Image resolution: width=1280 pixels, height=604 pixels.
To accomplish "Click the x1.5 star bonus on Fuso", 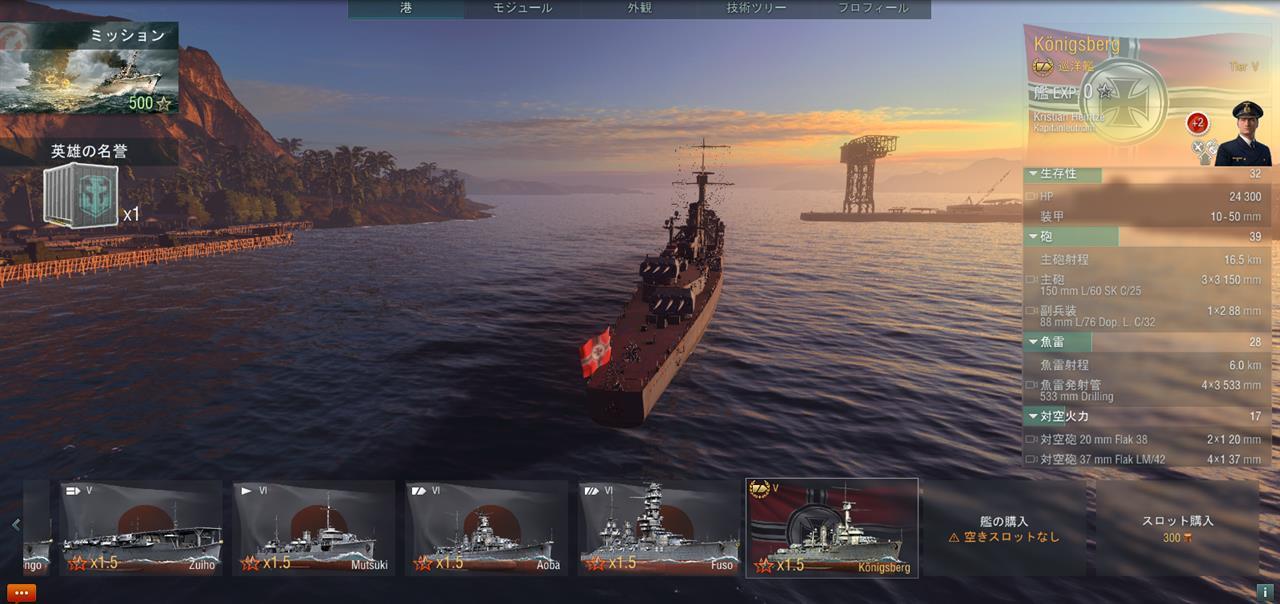I will click(x=612, y=563).
